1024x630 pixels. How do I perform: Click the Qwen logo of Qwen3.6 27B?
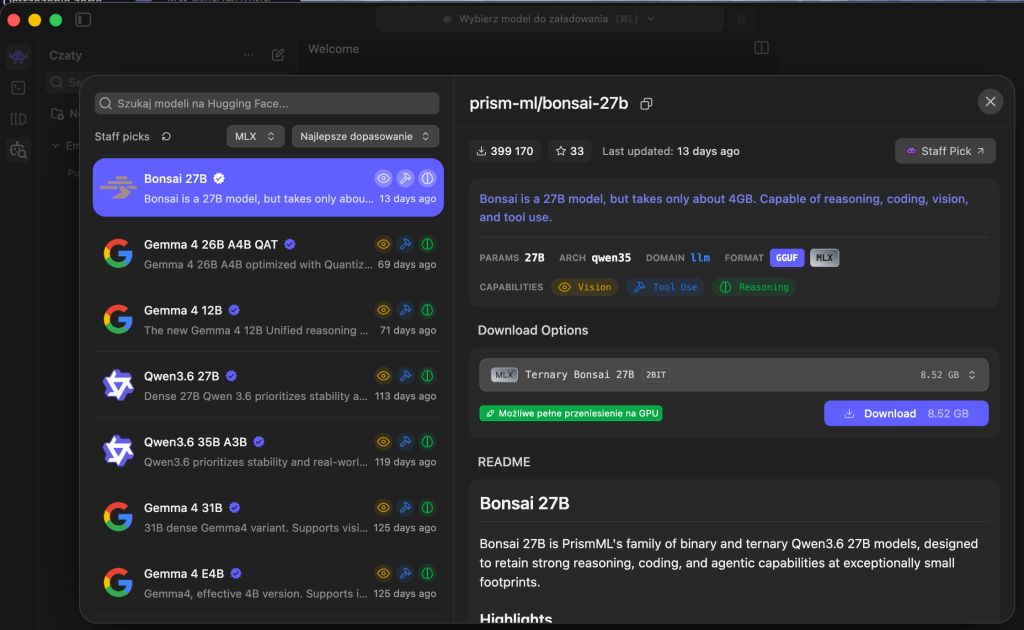118,385
